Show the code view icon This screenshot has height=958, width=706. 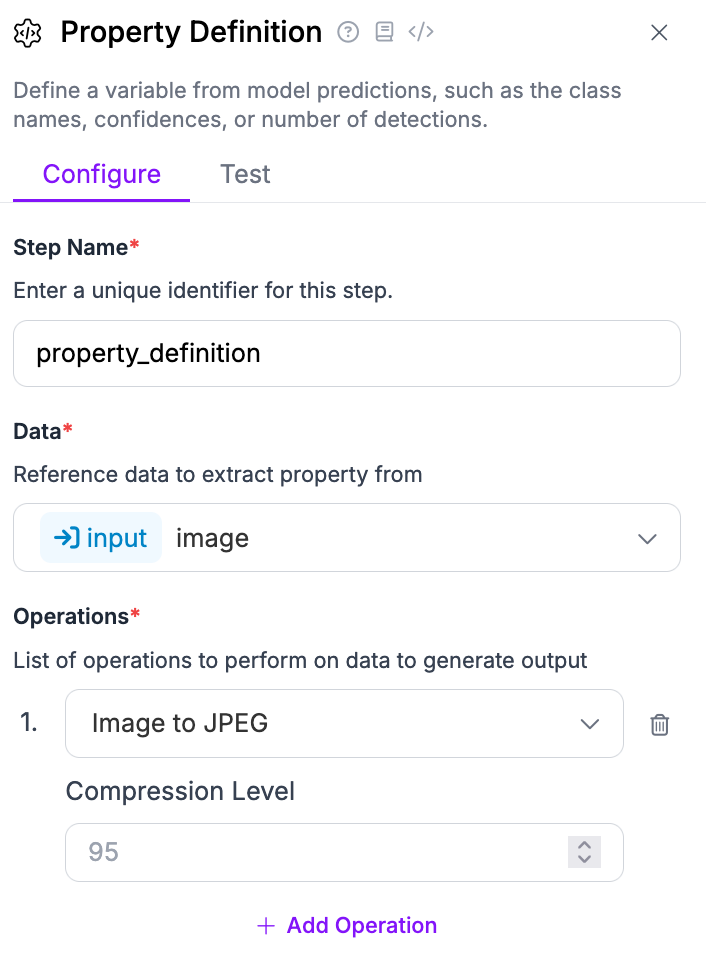[x=421, y=33]
